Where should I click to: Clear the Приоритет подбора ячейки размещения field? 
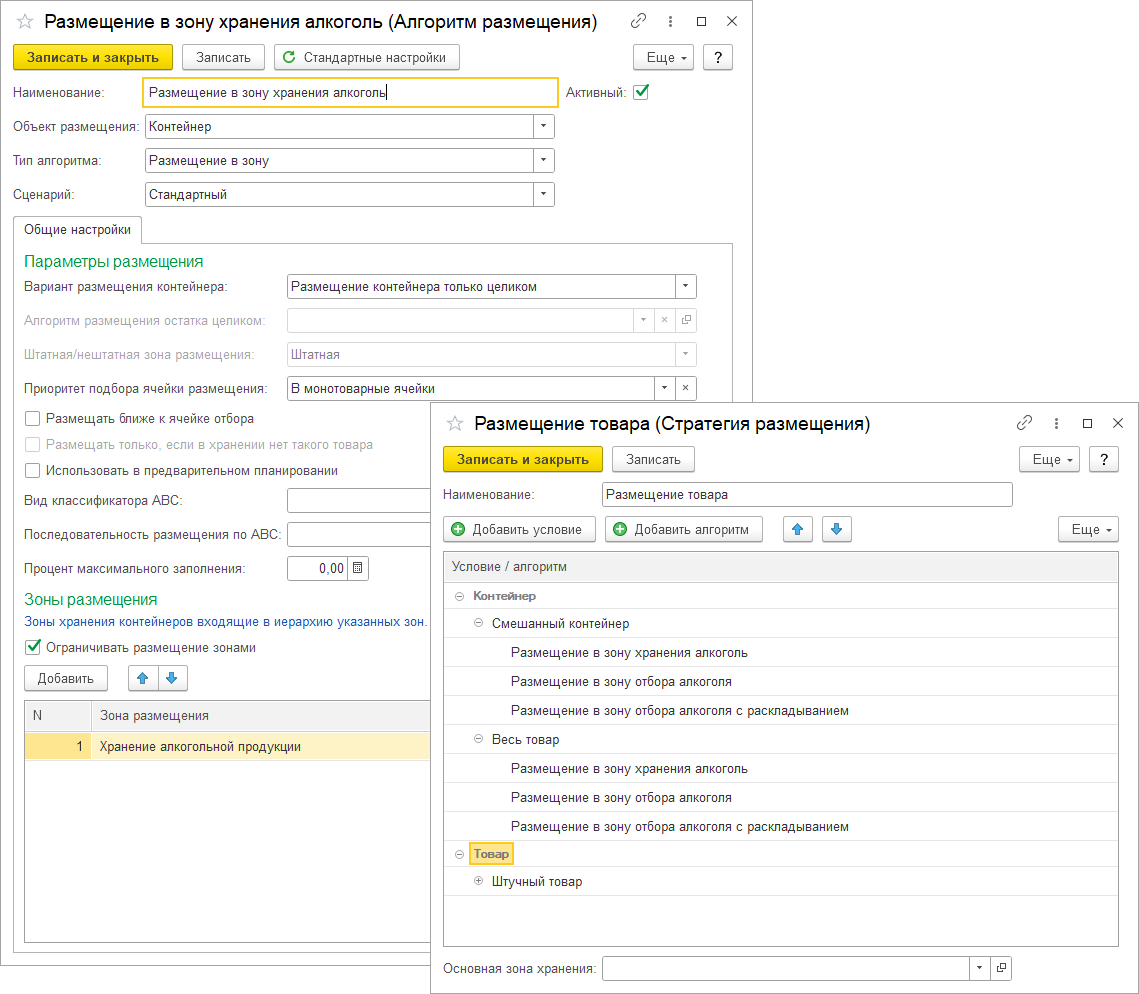[685, 388]
